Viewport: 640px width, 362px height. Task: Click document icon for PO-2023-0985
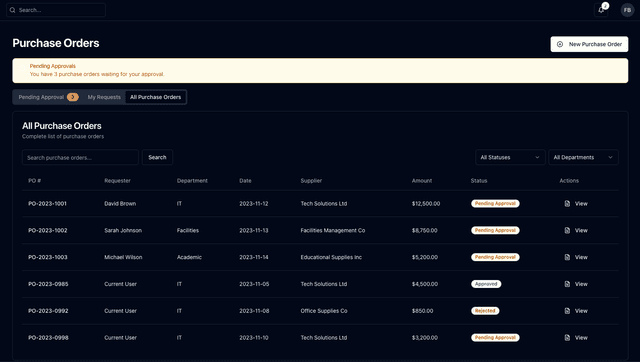[567, 284]
